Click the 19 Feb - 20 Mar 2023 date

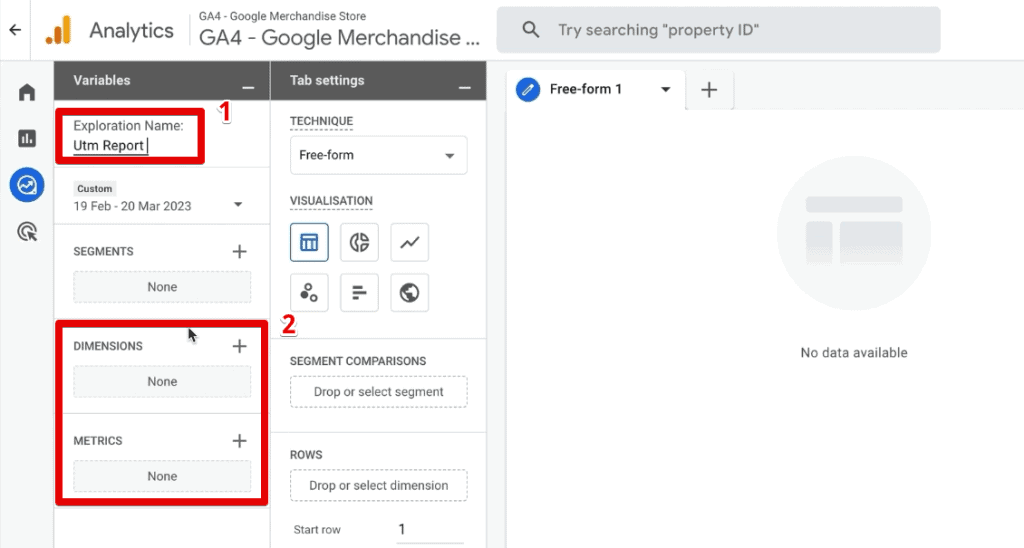pyautogui.click(x=133, y=206)
